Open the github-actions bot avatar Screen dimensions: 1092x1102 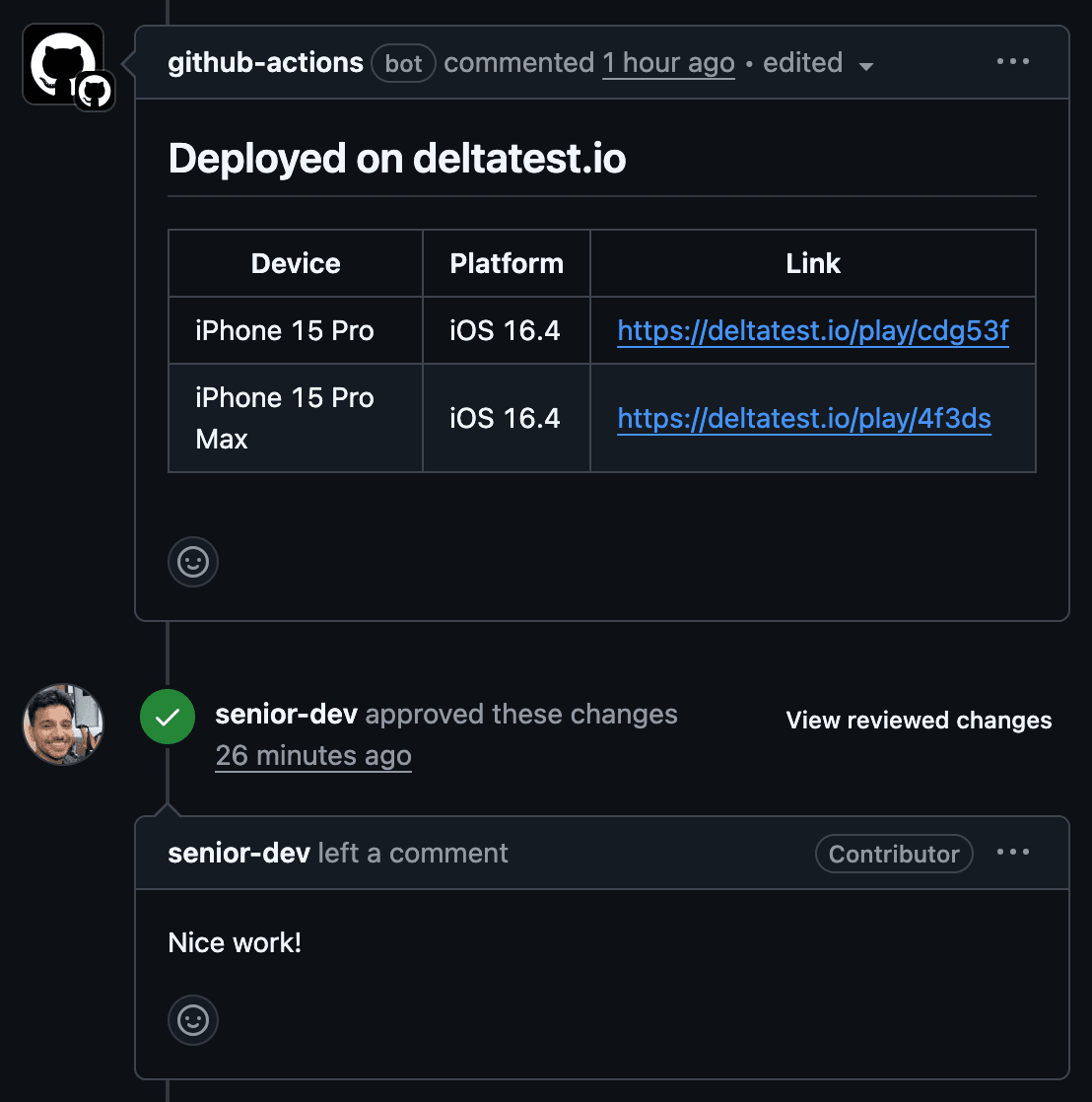(x=63, y=65)
